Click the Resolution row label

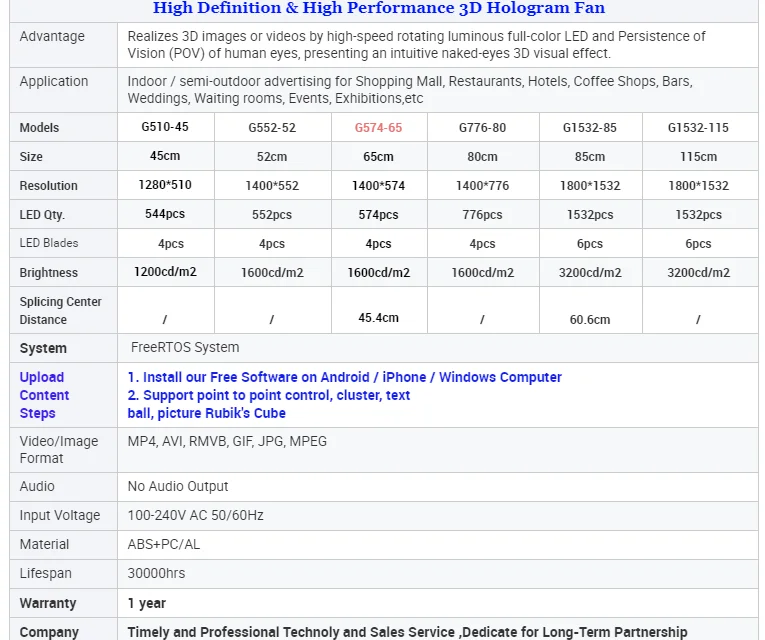pyautogui.click(x=48, y=186)
